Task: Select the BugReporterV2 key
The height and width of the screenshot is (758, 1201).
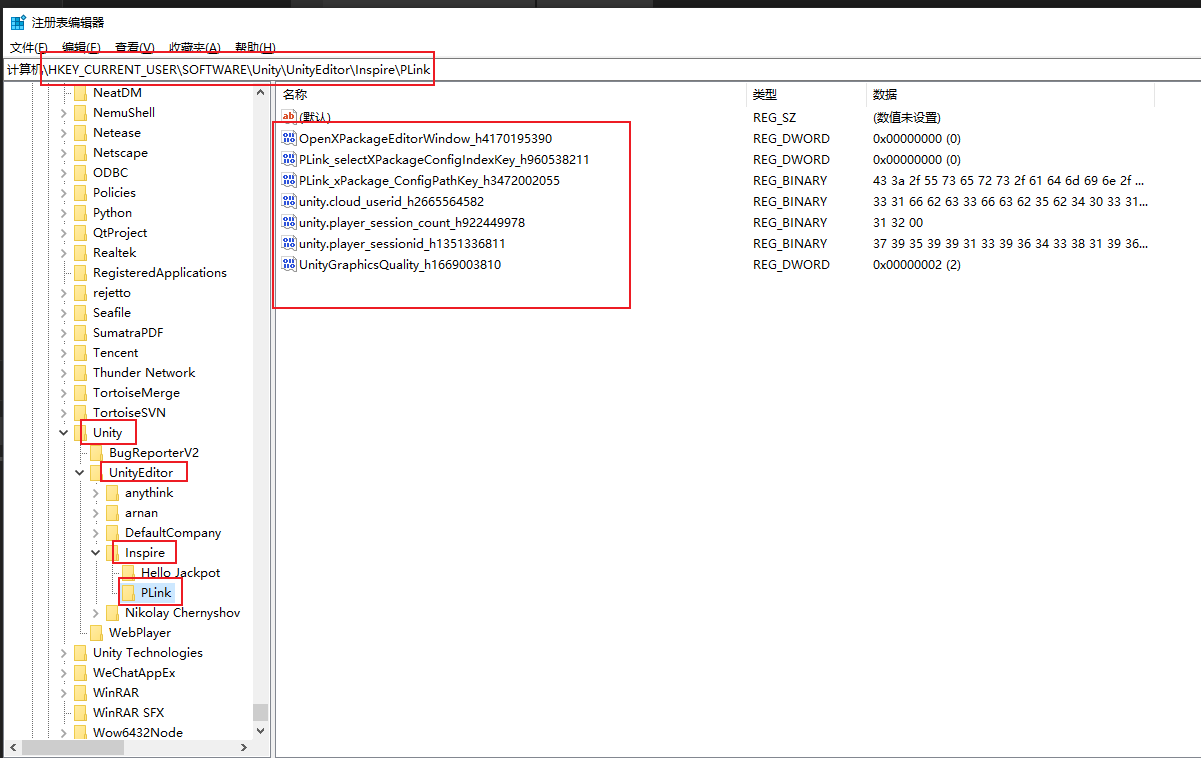Action: (x=154, y=453)
